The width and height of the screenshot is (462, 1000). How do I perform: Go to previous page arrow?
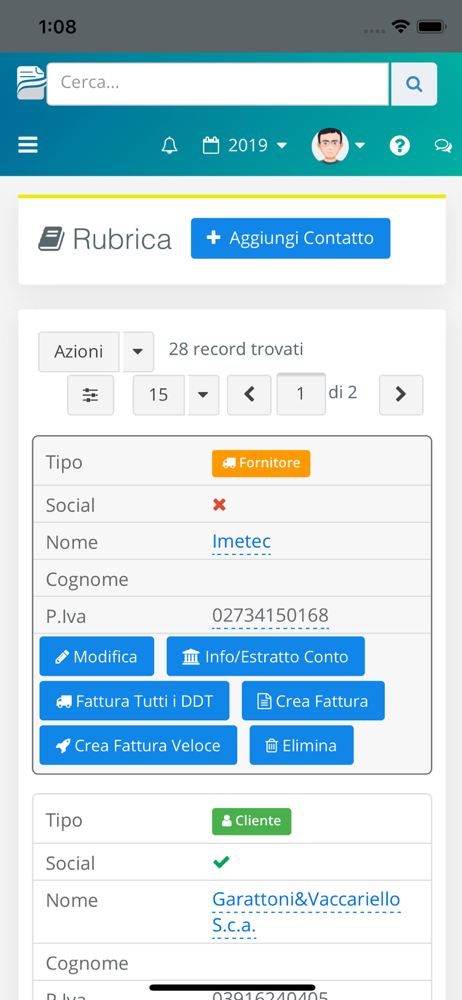[250, 395]
